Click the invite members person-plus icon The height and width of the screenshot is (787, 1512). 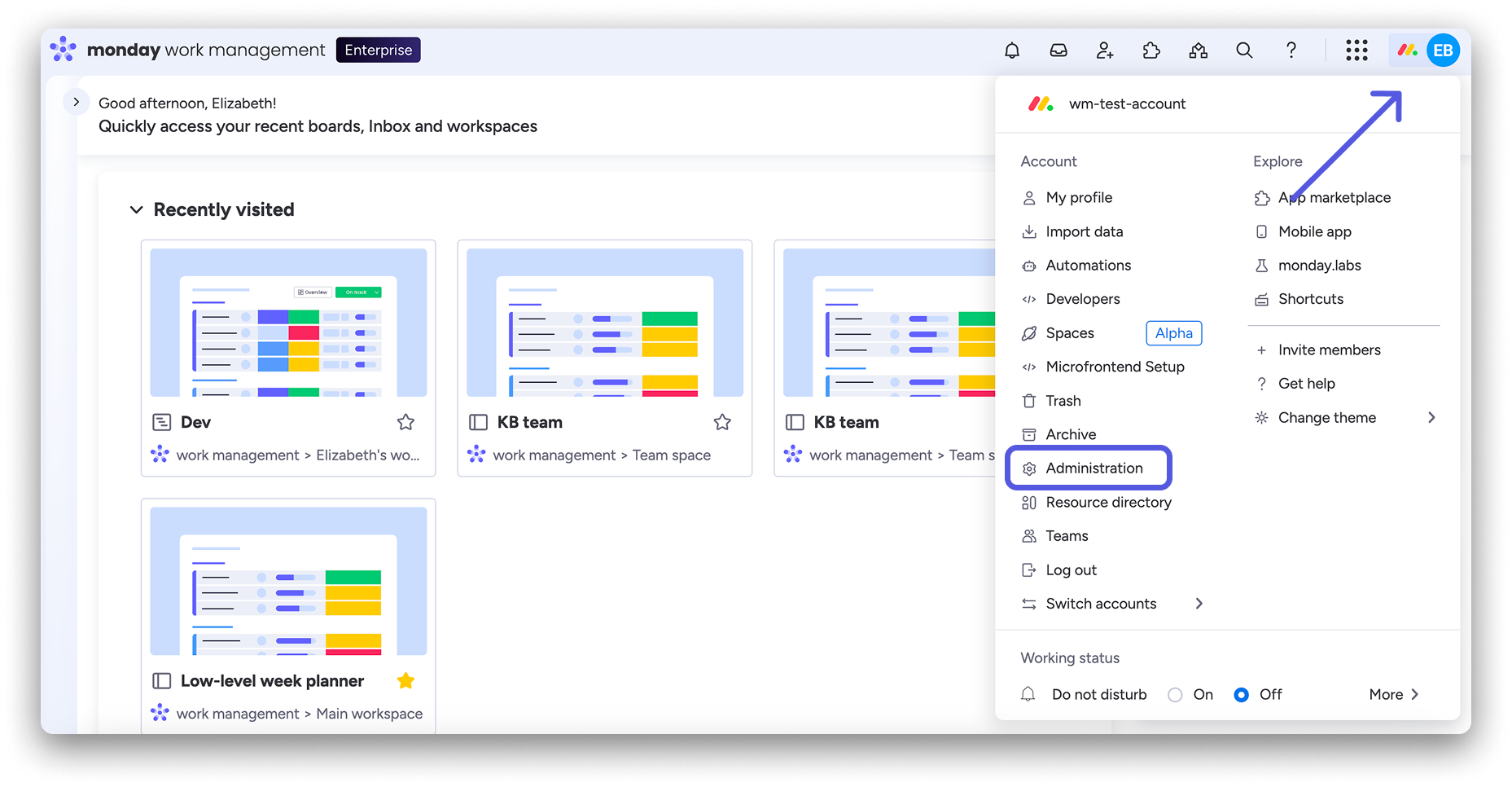point(1105,51)
